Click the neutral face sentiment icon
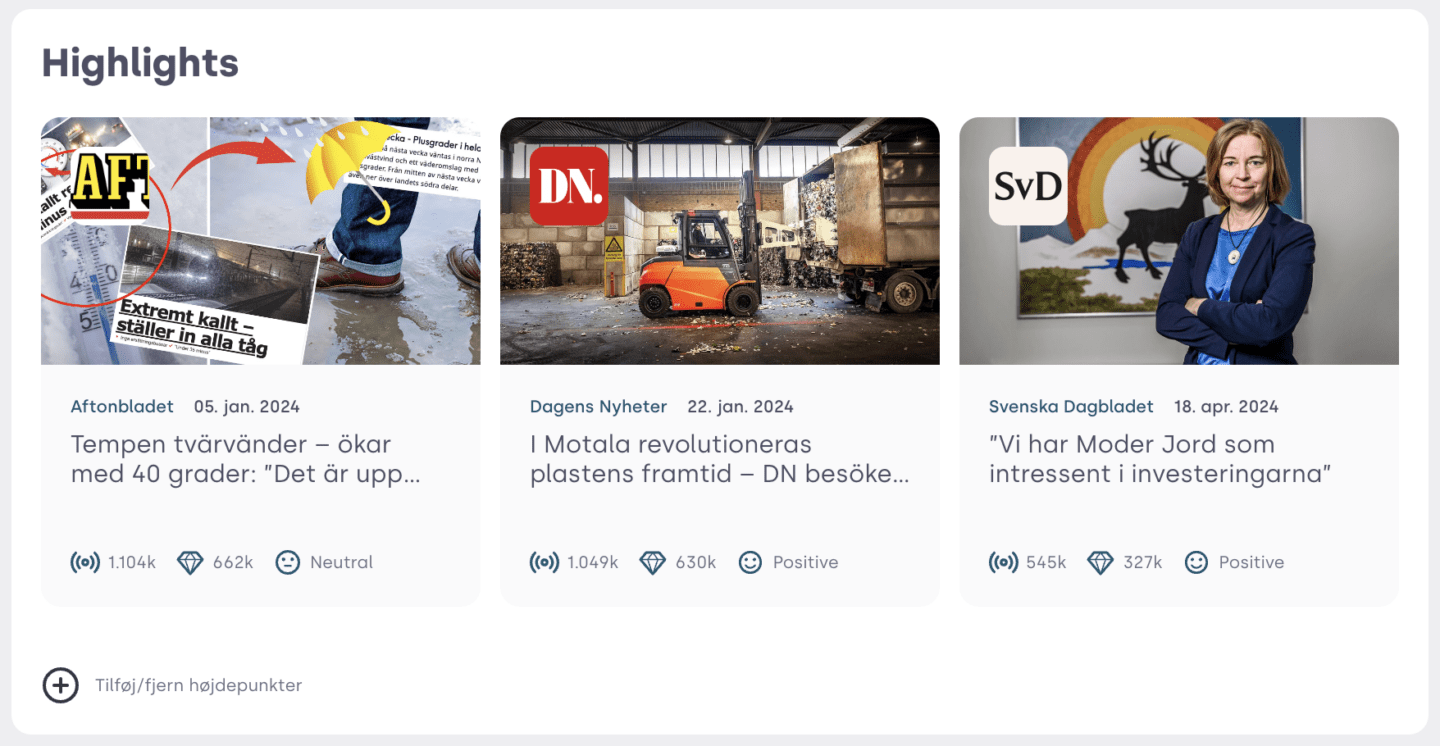The height and width of the screenshot is (746, 1440). [288, 562]
